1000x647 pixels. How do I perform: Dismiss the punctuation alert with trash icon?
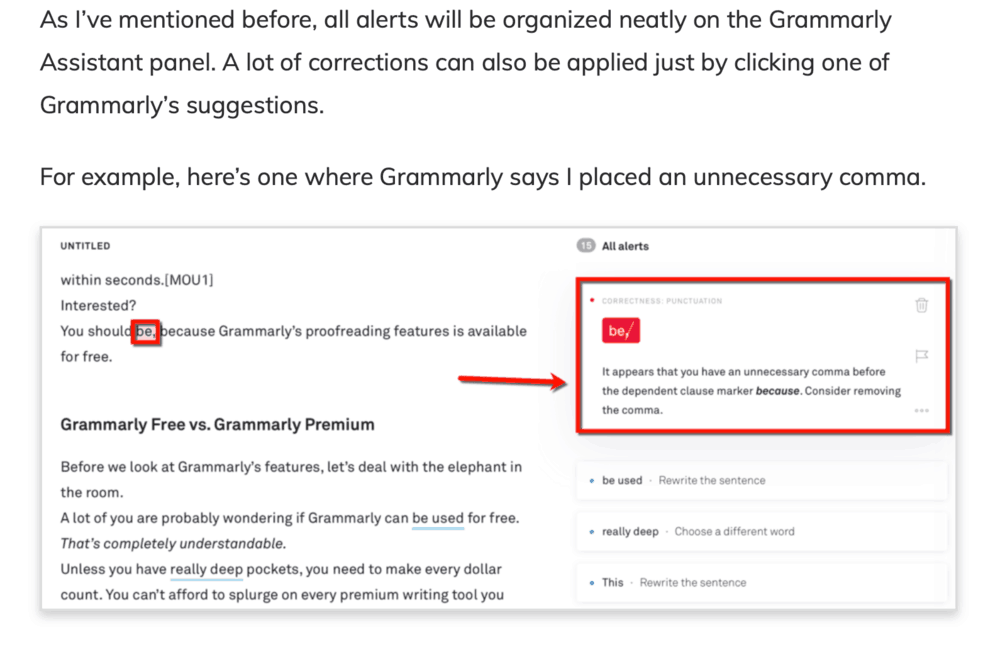[x=922, y=305]
